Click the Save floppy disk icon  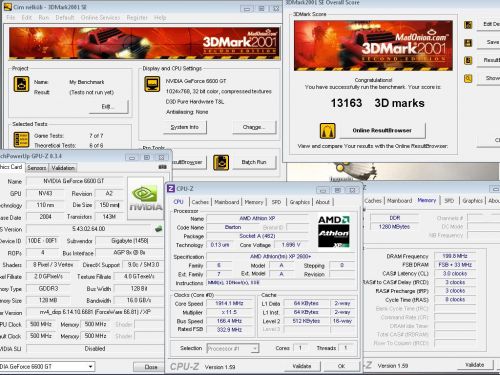tap(468, 43)
